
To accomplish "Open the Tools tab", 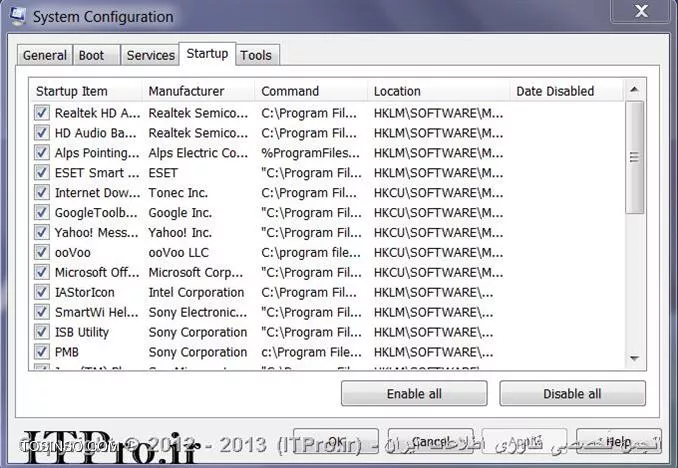I will (x=256, y=55).
